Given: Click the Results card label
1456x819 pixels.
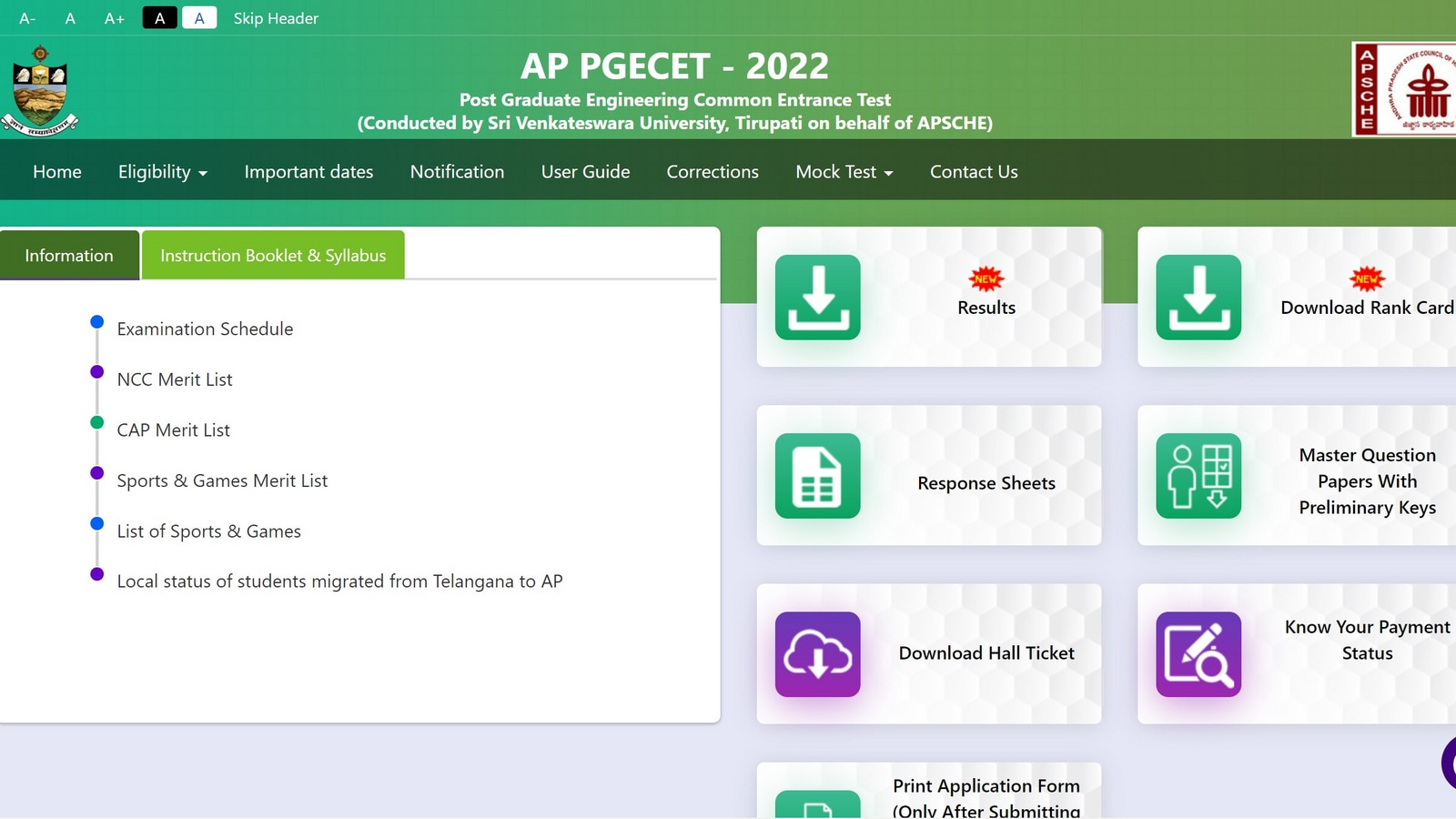Looking at the screenshot, I should [986, 308].
